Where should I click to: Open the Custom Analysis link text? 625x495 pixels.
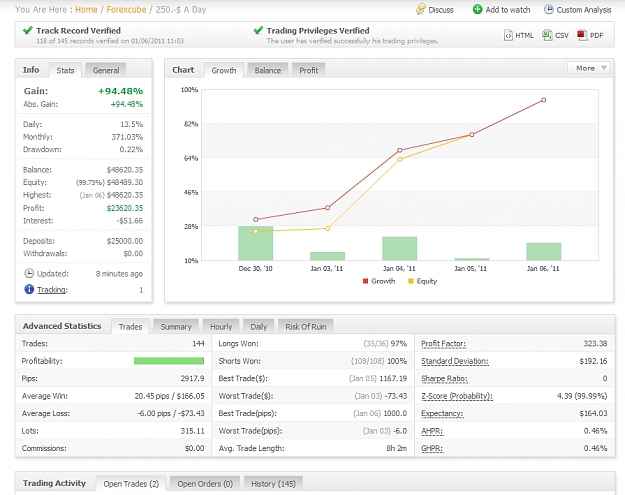click(584, 10)
